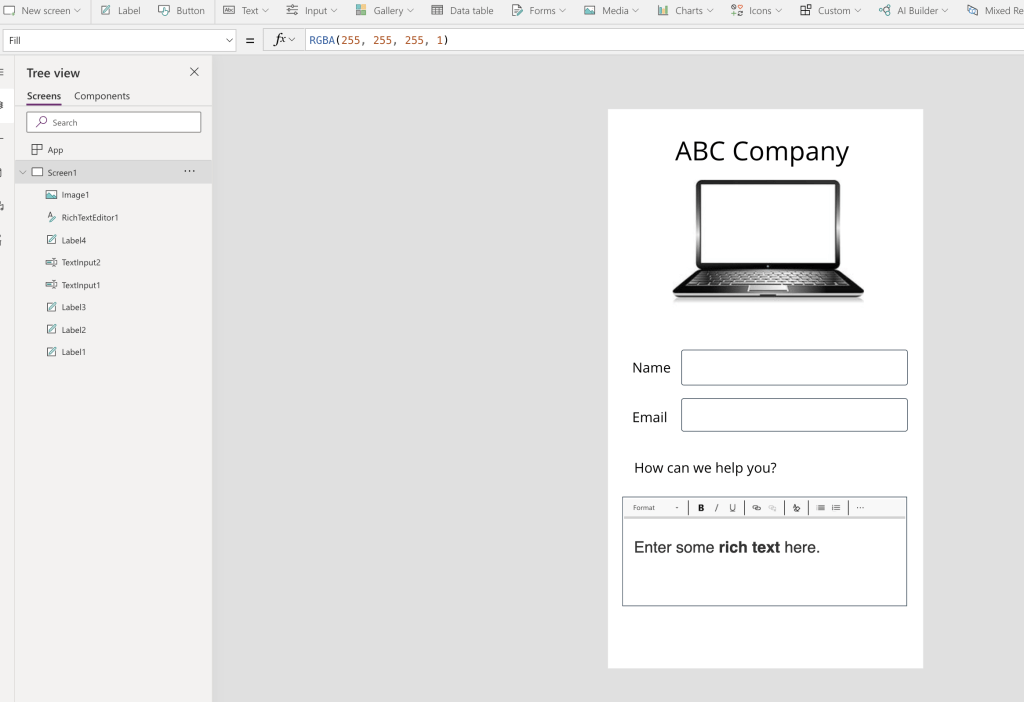Open the Screen1 ellipsis options menu
Screen dimensions: 1024x702
pos(190,172)
